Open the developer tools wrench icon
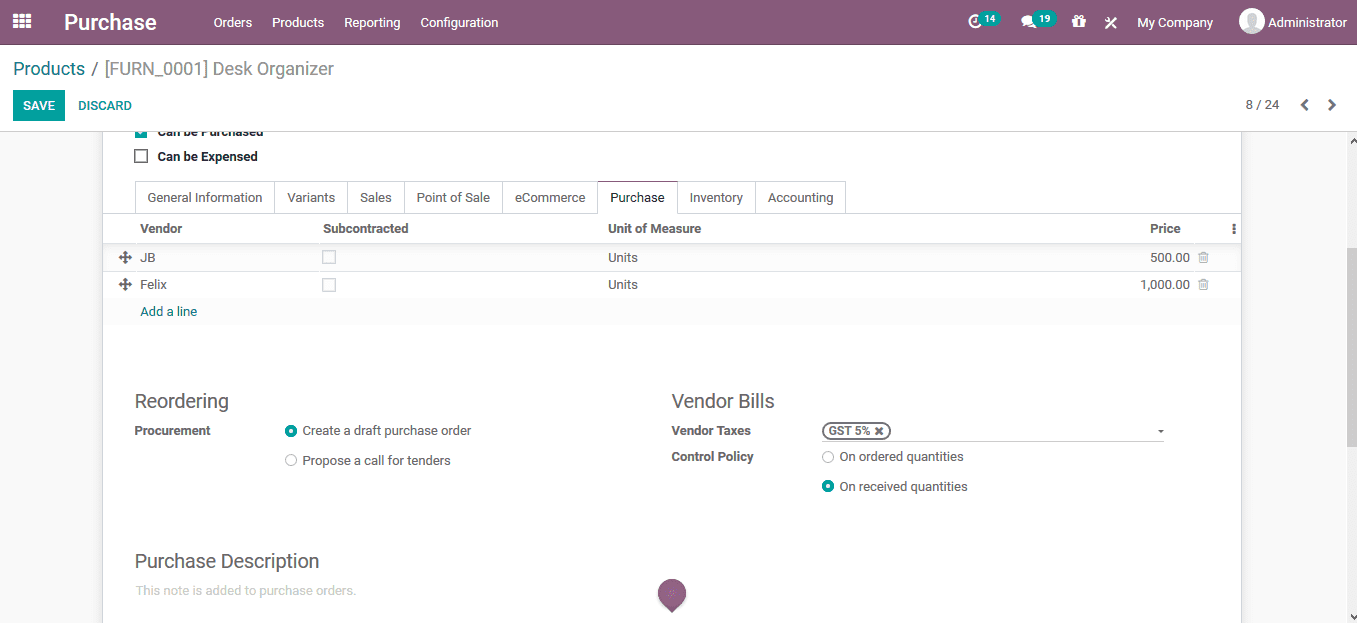 pyautogui.click(x=1110, y=21)
